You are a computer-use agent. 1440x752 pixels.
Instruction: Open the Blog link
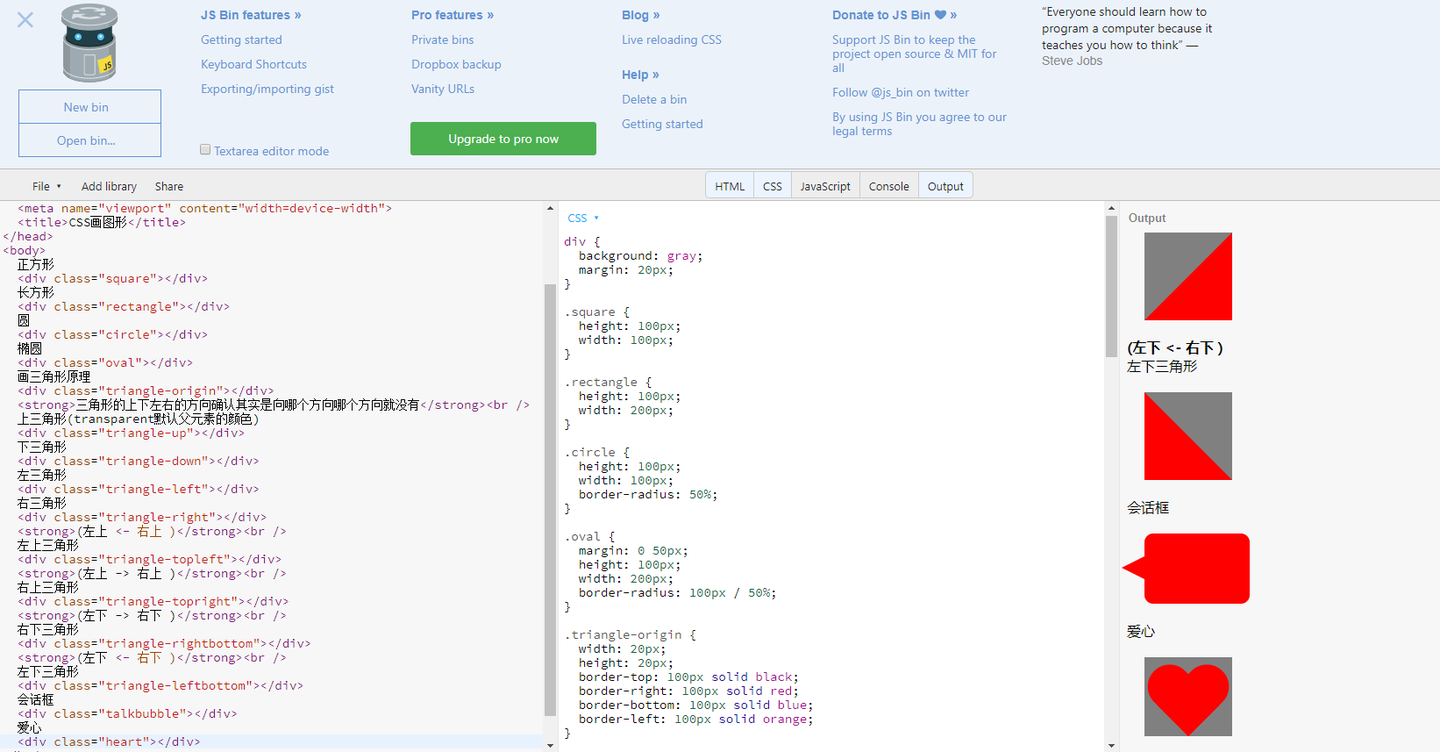click(x=641, y=15)
